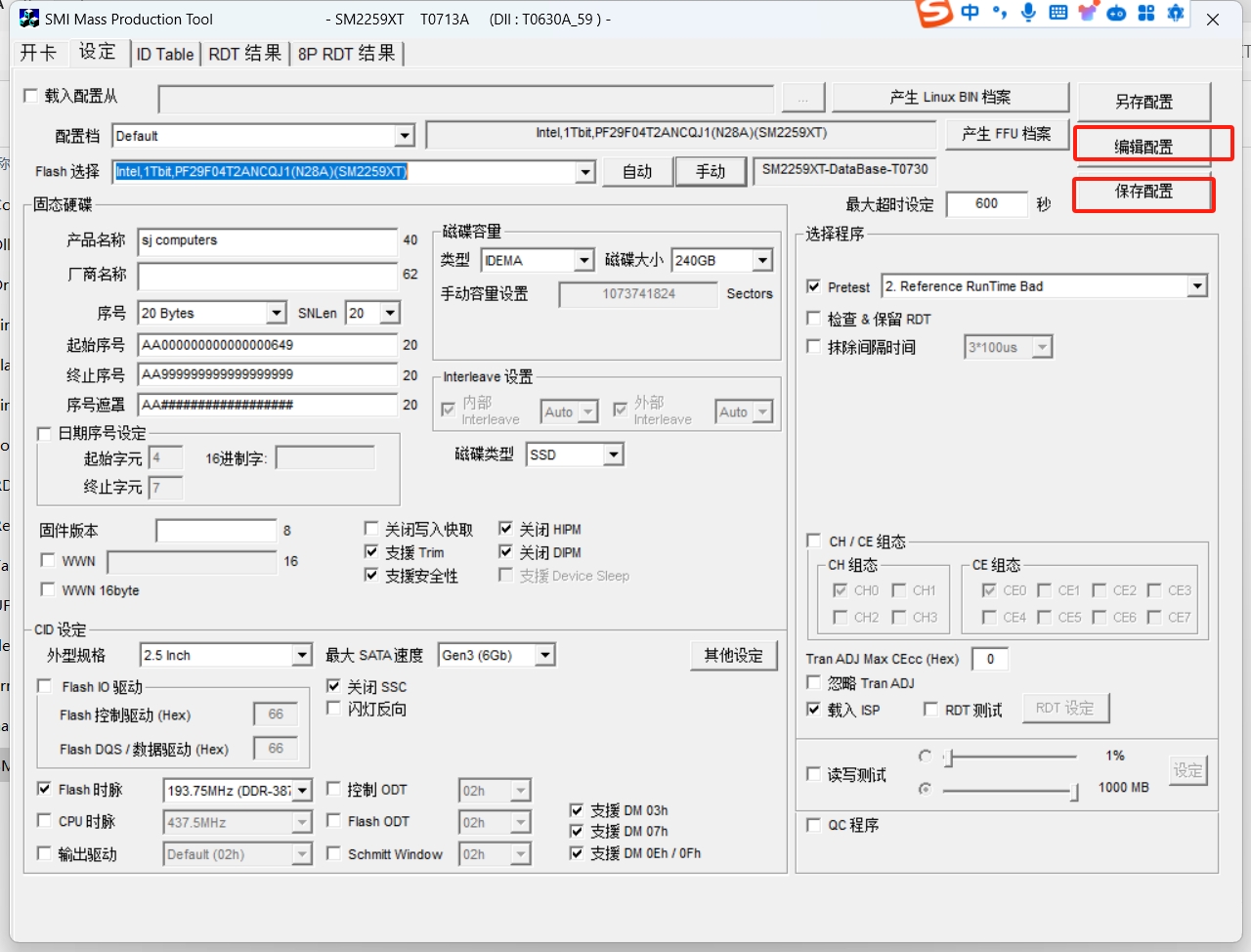Open the 最大 SATA 速度 Gen3 dropdown
This screenshot has height=952, width=1251.
pyautogui.click(x=545, y=655)
